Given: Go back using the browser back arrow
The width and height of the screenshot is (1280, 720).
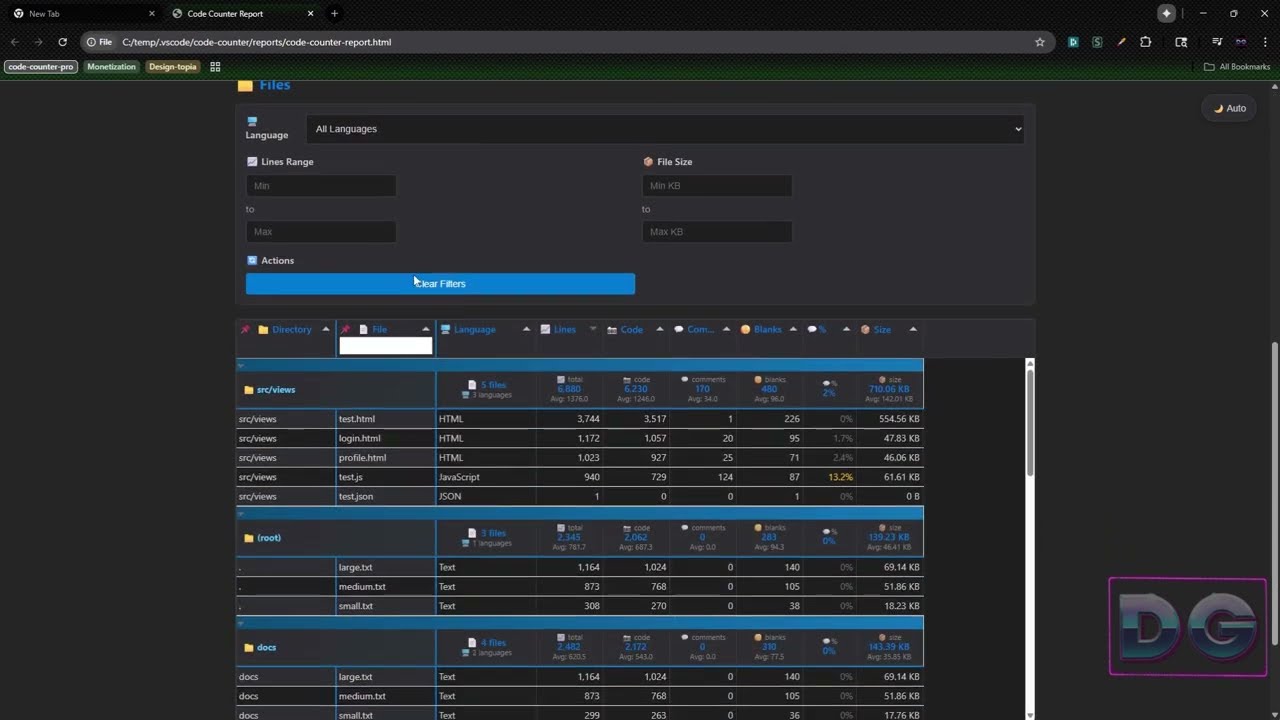Looking at the screenshot, I should [x=14, y=42].
